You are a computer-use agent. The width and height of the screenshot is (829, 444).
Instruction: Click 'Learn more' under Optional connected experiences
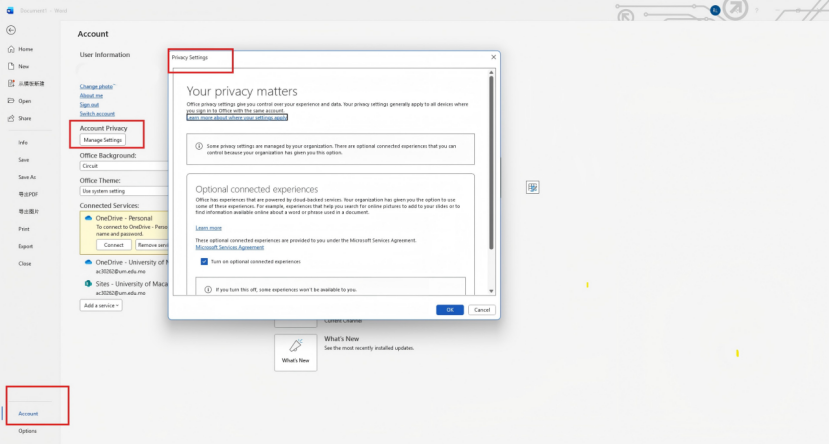209,228
